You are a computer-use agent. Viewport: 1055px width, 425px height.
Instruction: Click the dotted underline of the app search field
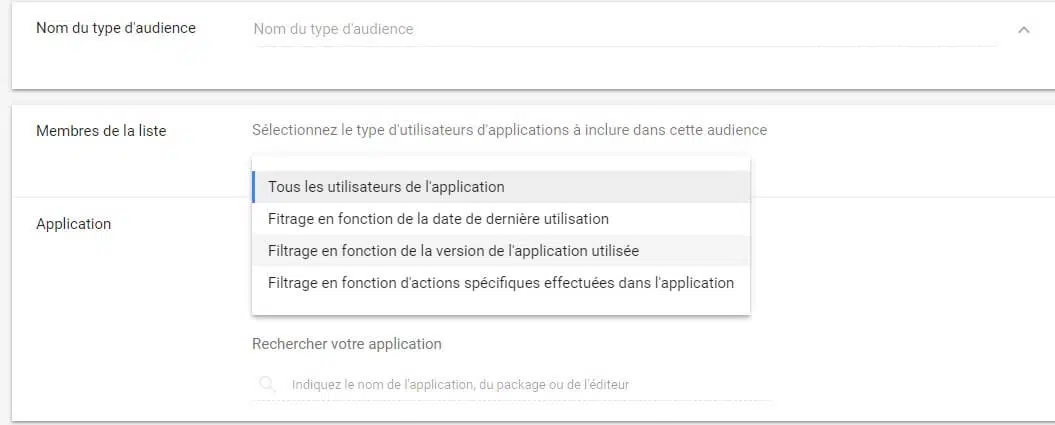point(510,401)
